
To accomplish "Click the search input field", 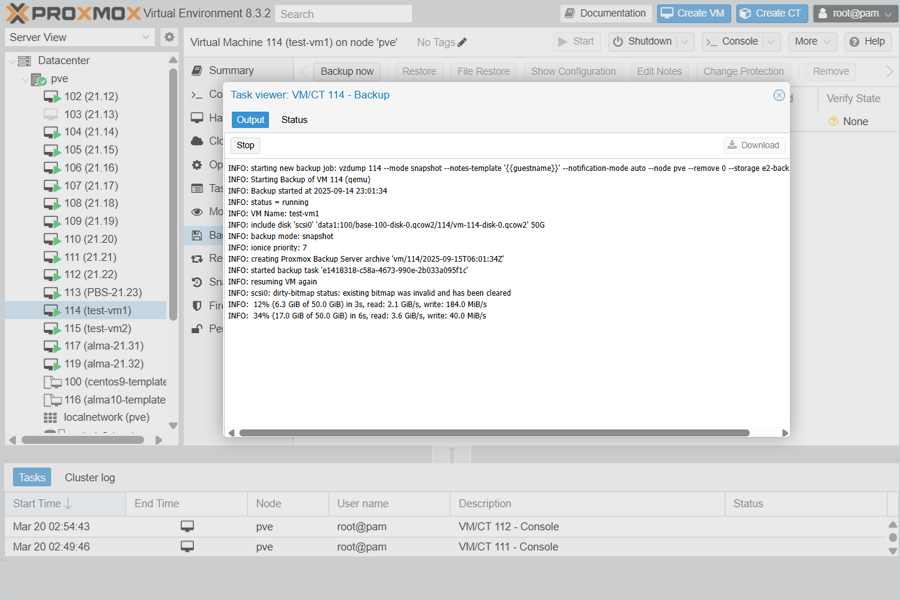I will 343,14.
